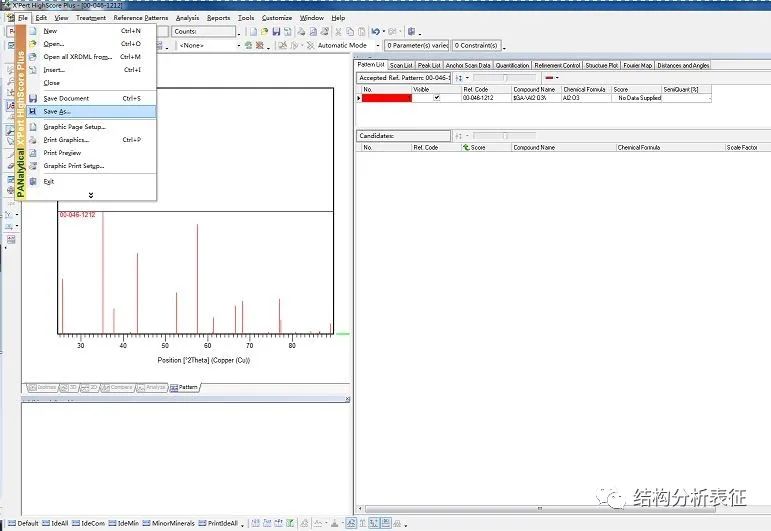Click the No Data Supplied score cell
The image size is (771, 531).
639,98
